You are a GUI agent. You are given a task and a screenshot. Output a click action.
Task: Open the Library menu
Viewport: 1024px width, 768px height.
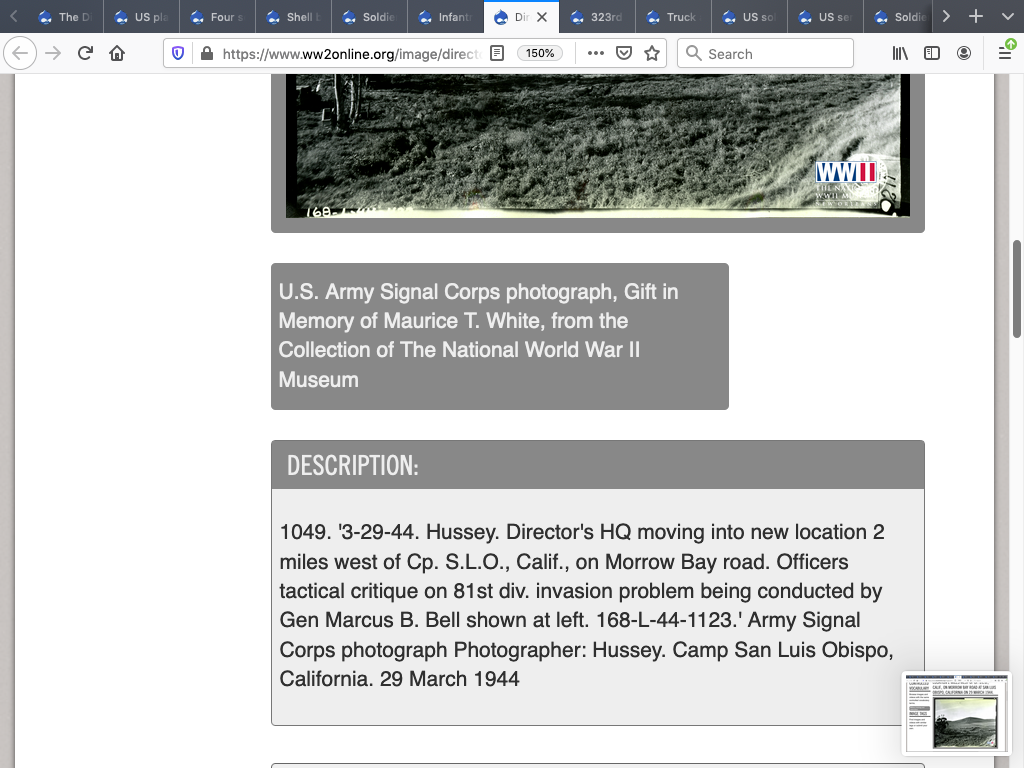point(900,53)
